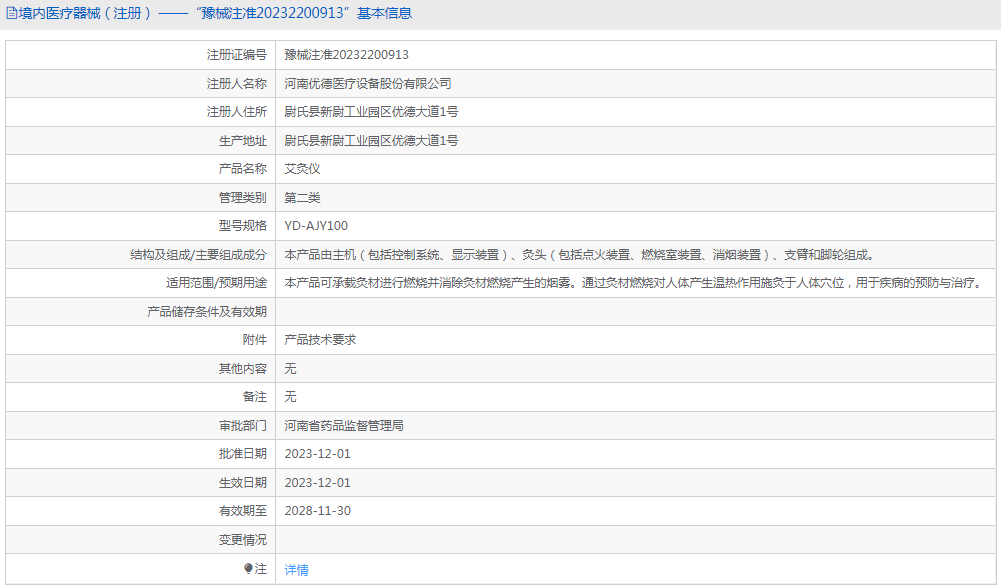
Task: Click the 生产地址 label
Action: (243, 141)
